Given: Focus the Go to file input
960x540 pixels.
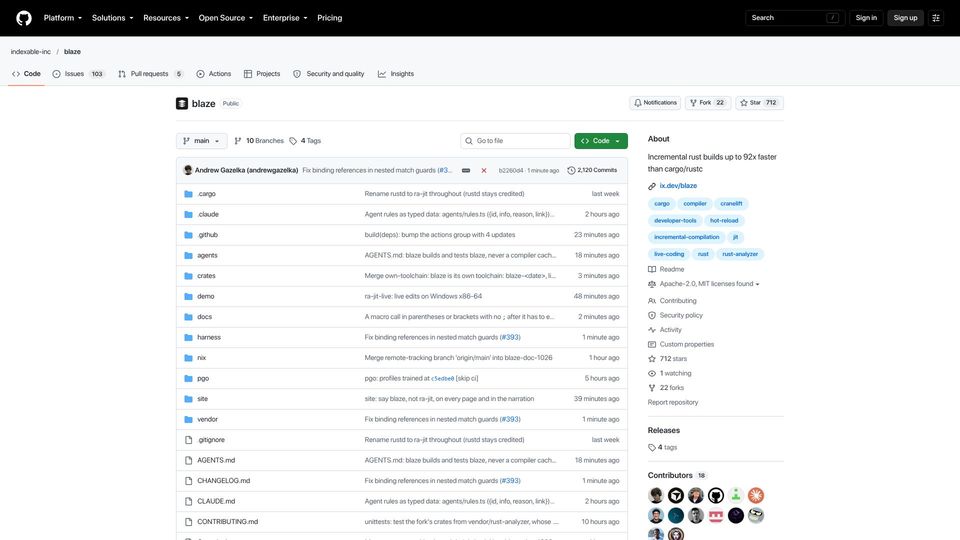Looking at the screenshot, I should pyautogui.click(x=515, y=141).
